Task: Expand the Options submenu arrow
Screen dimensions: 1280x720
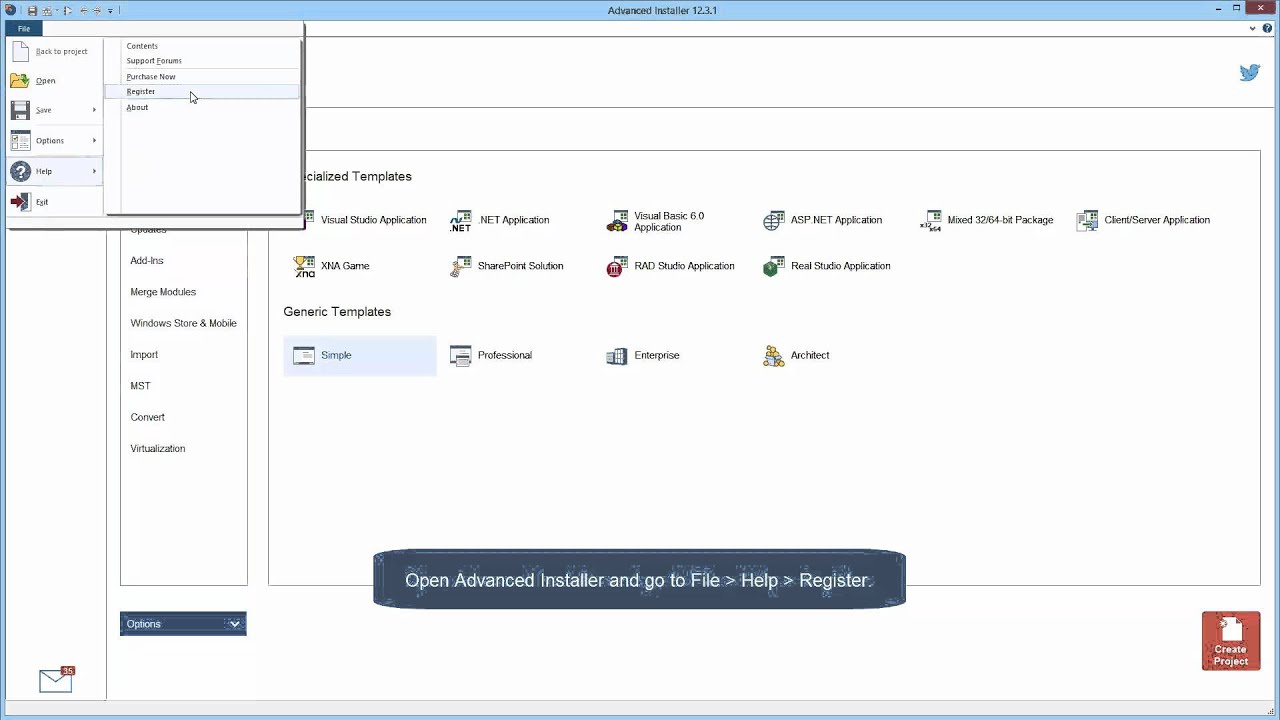Action: pos(95,141)
